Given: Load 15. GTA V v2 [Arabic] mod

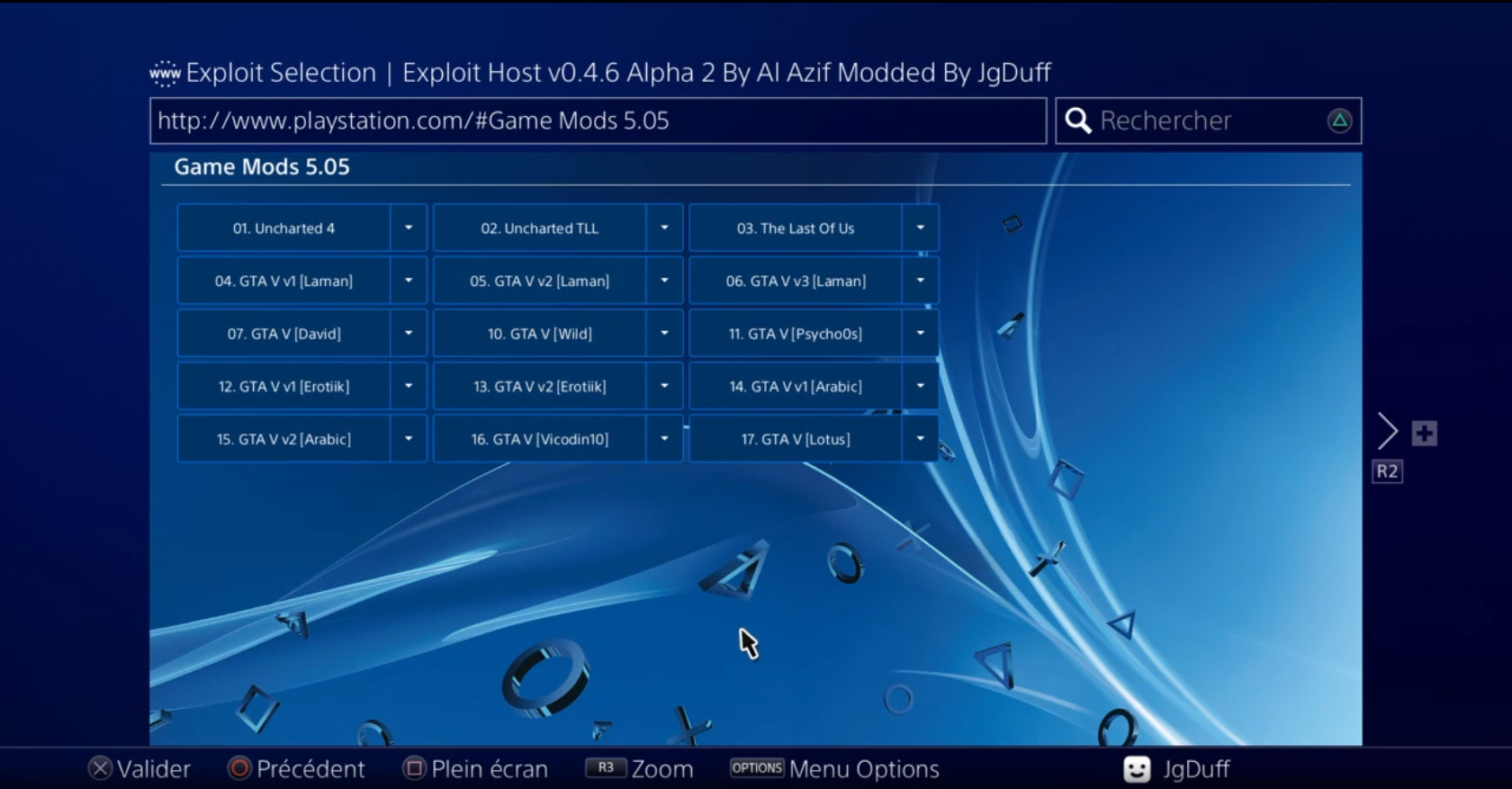Looking at the screenshot, I should tap(283, 439).
